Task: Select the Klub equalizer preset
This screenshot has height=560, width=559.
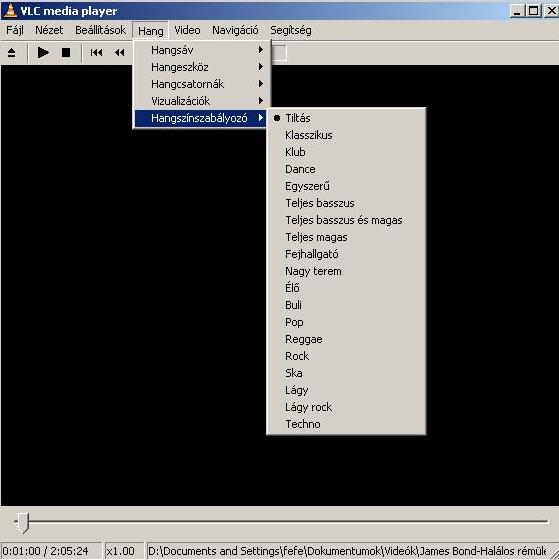Action: coord(346,152)
